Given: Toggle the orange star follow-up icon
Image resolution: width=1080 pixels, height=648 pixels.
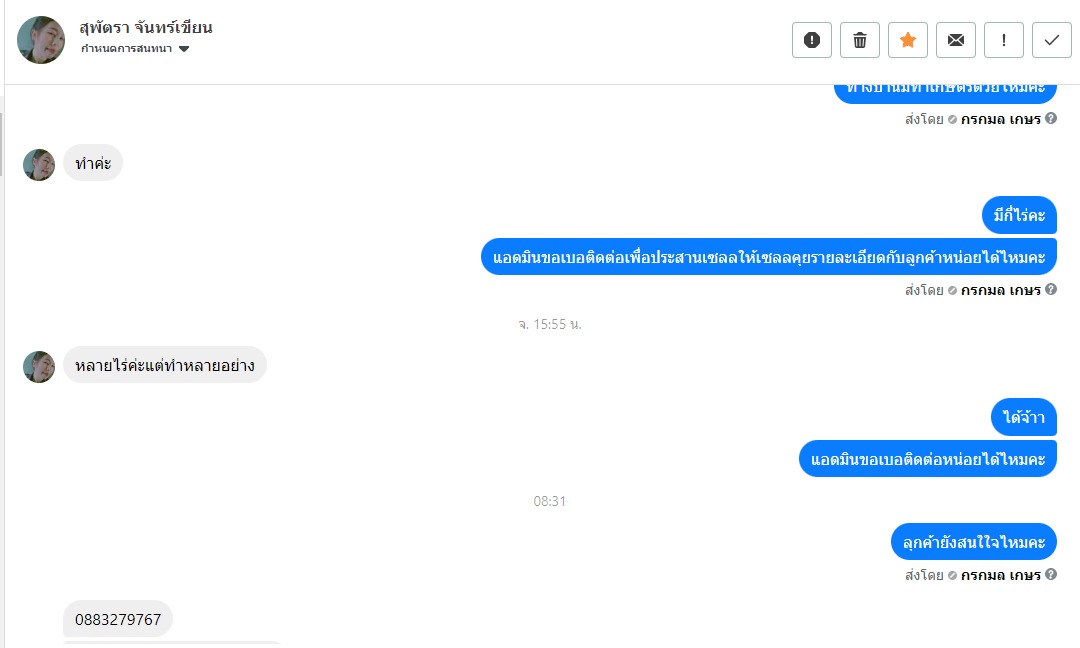Looking at the screenshot, I should pos(908,40).
